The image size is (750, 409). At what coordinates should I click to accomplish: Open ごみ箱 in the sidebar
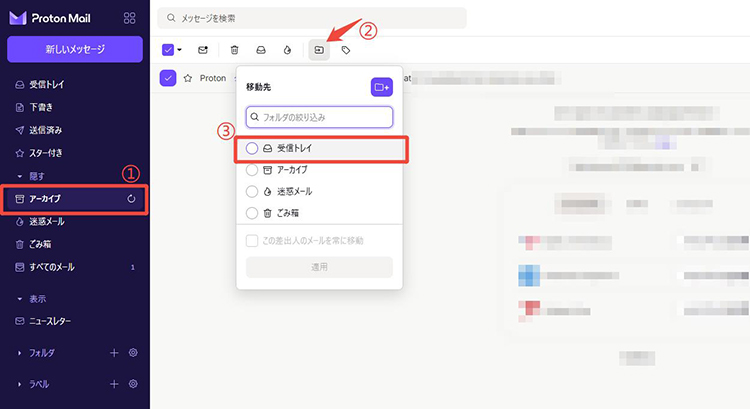pyautogui.click(x=75, y=244)
